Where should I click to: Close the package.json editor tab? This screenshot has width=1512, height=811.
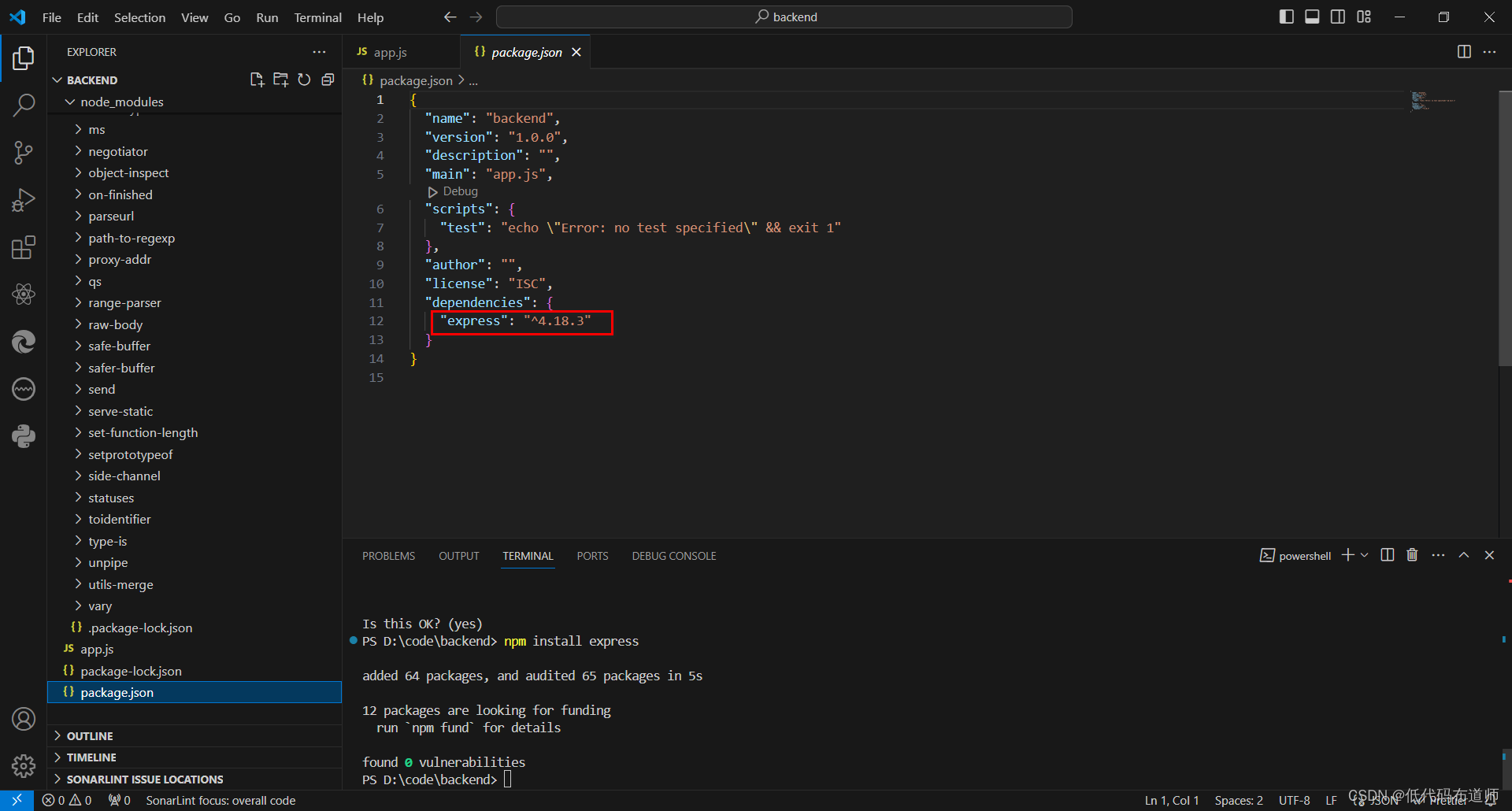pos(576,52)
